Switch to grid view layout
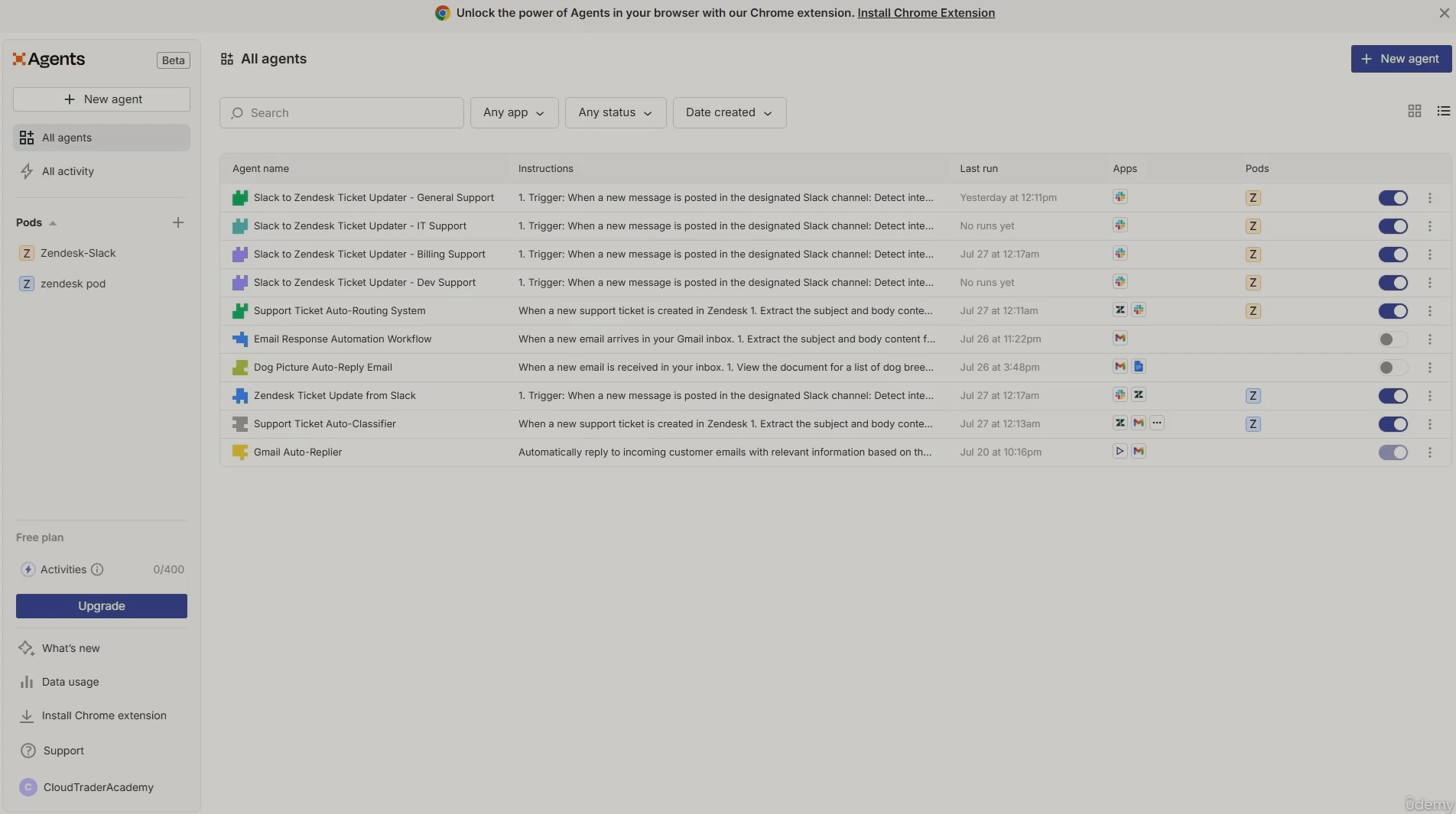 (x=1415, y=112)
